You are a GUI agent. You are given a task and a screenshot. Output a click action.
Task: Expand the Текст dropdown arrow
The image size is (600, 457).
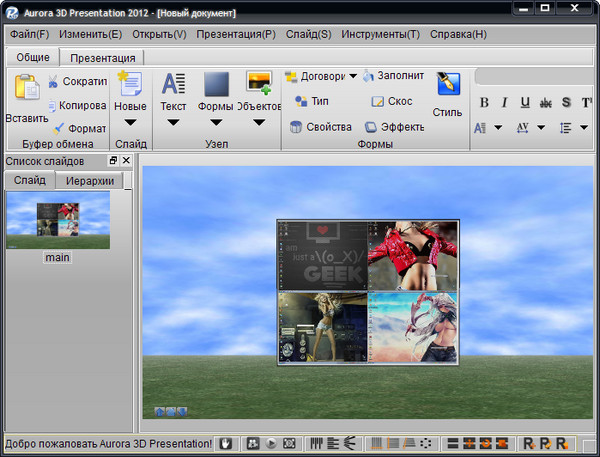(x=173, y=124)
